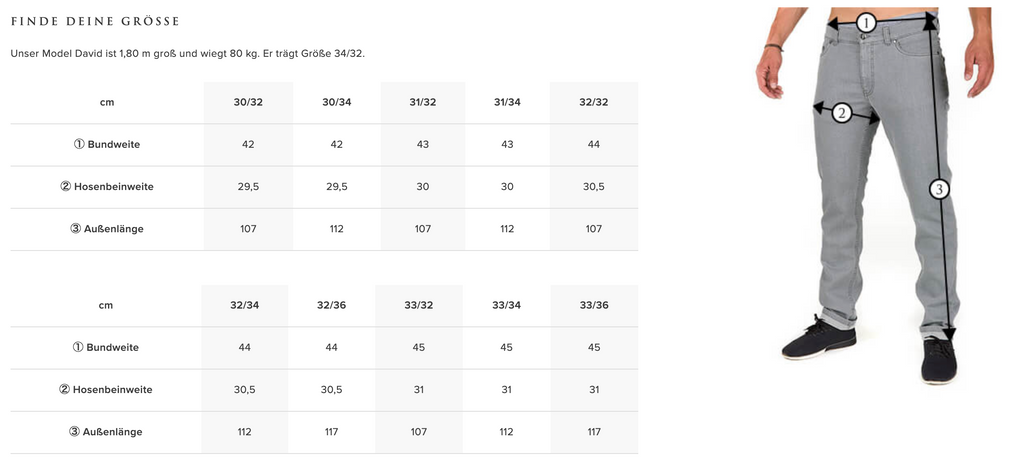This screenshot has width=1024, height=471.
Task: Select the 30/34 size column header
Action: click(336, 103)
